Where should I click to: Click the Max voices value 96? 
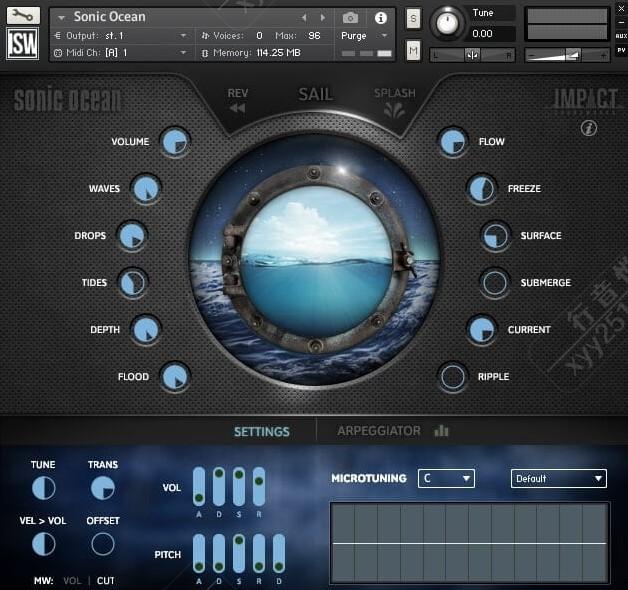tap(314, 36)
